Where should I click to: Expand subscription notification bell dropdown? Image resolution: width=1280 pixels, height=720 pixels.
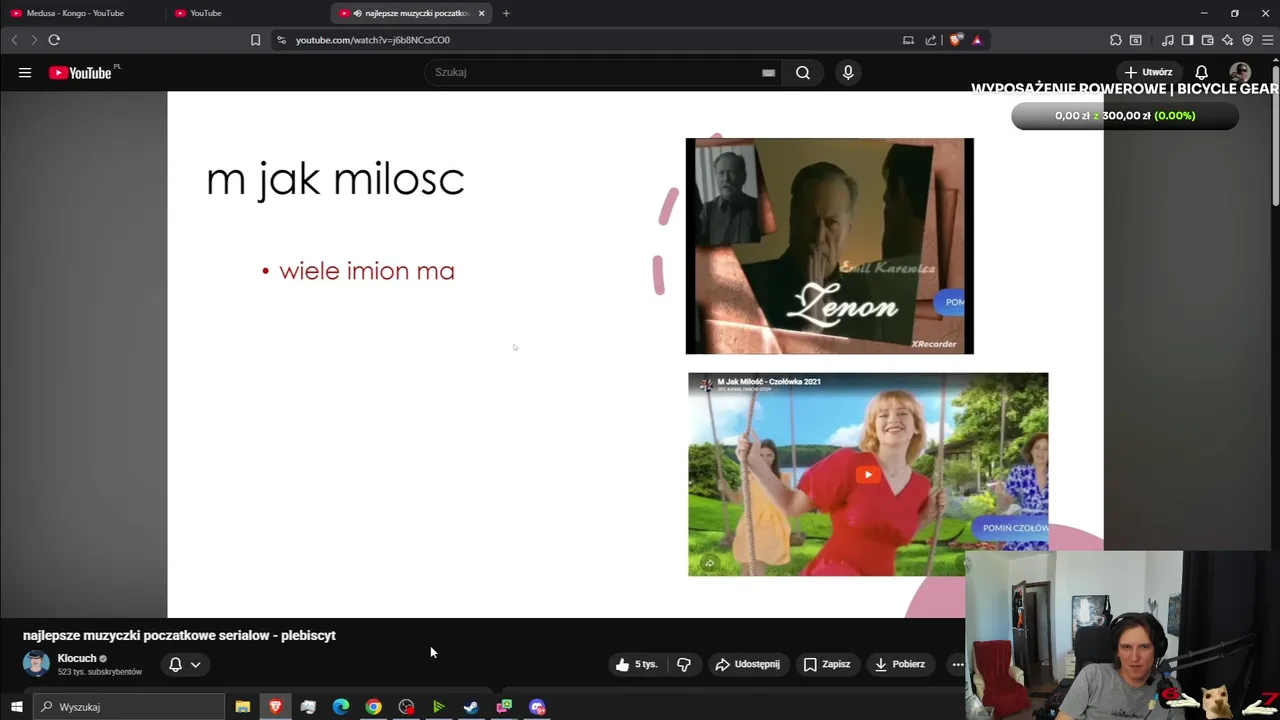pos(185,664)
